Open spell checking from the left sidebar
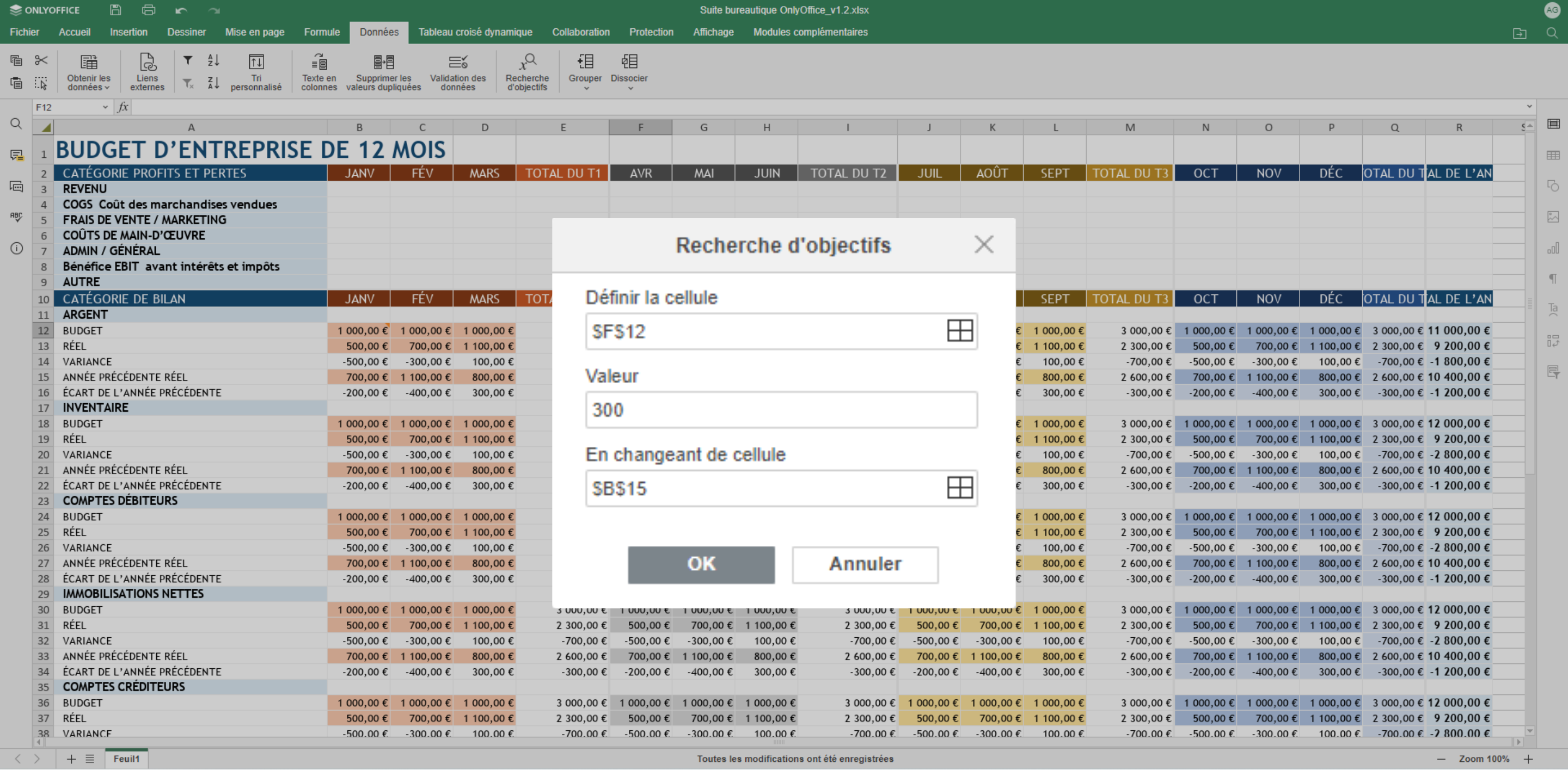The height and width of the screenshot is (770, 1568). coord(16,217)
